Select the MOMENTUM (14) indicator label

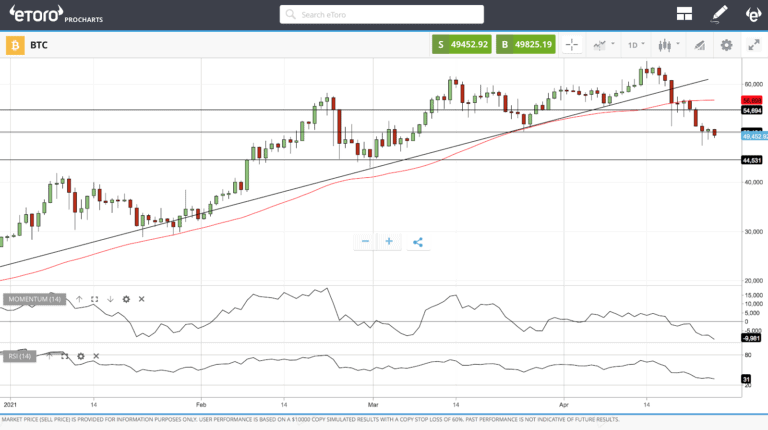(x=35, y=299)
